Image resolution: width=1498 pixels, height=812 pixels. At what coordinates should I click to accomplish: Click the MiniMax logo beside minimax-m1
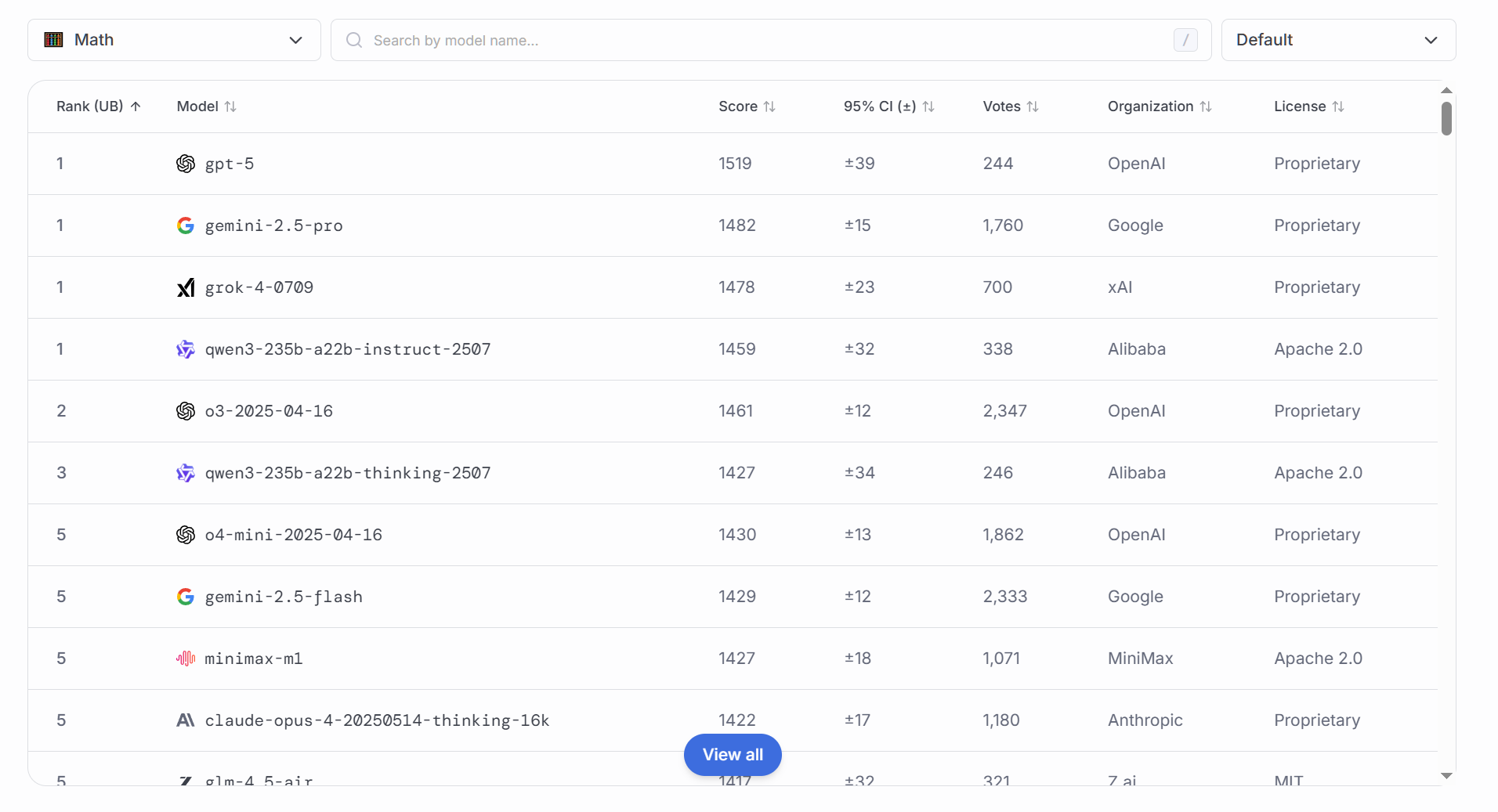(186, 659)
